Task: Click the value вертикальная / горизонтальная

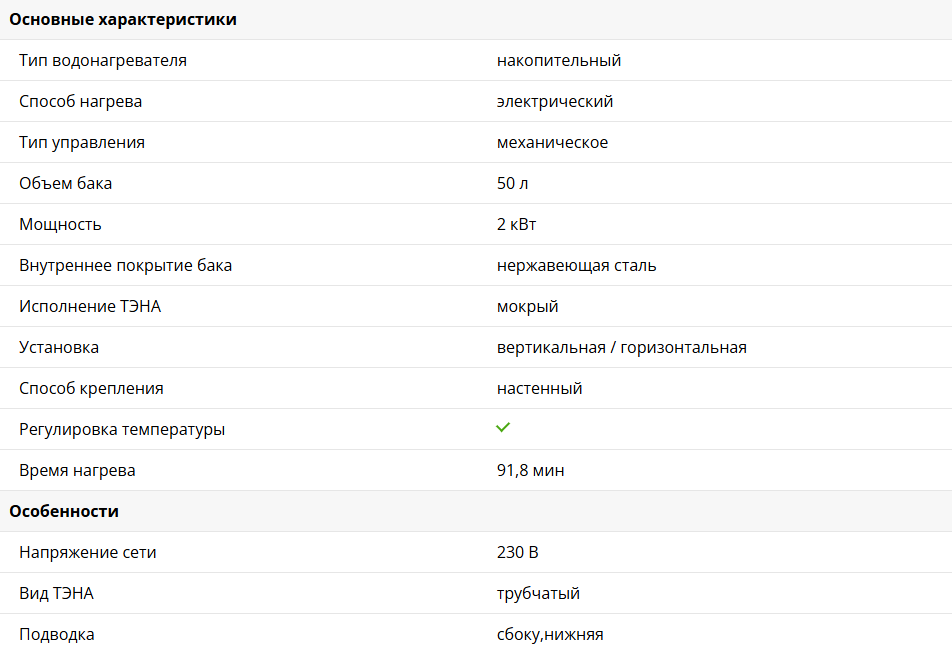Action: point(622,347)
